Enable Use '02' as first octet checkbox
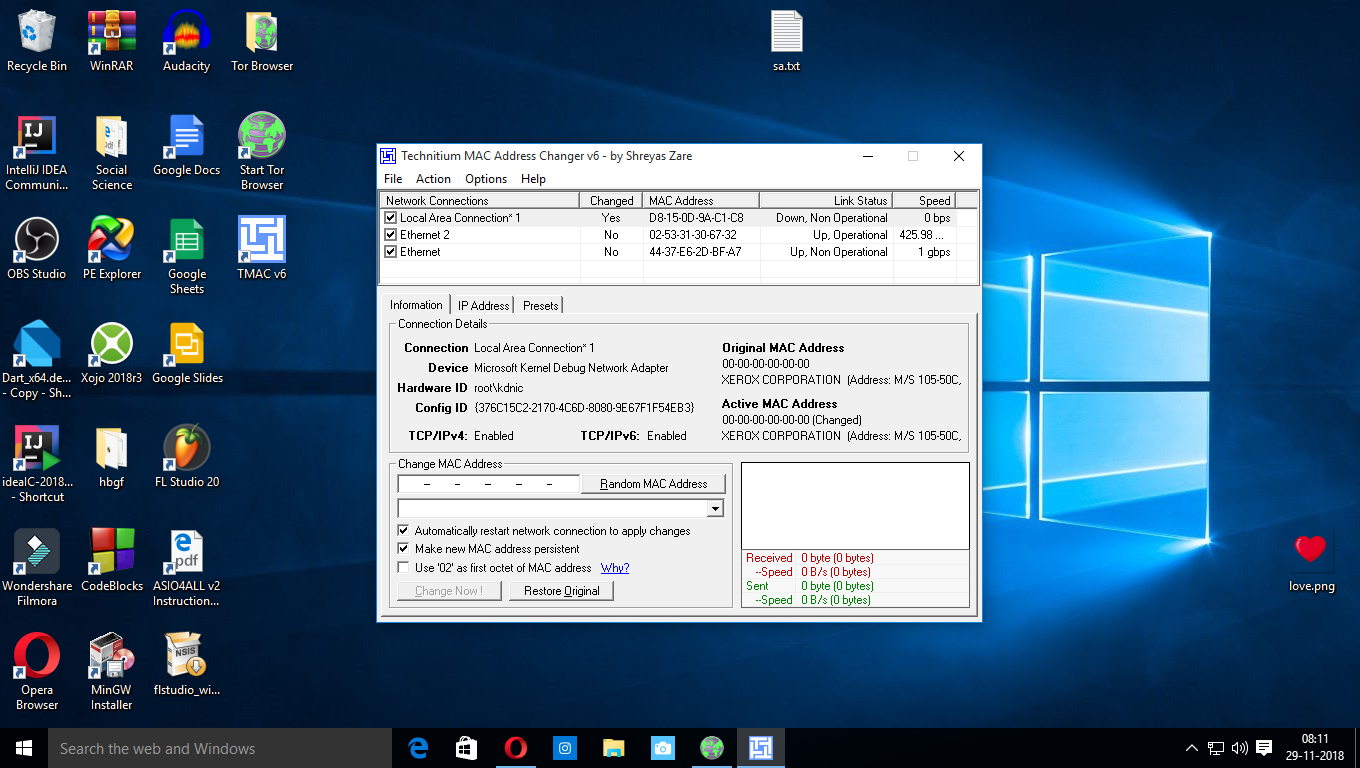This screenshot has width=1360, height=768. pos(404,568)
